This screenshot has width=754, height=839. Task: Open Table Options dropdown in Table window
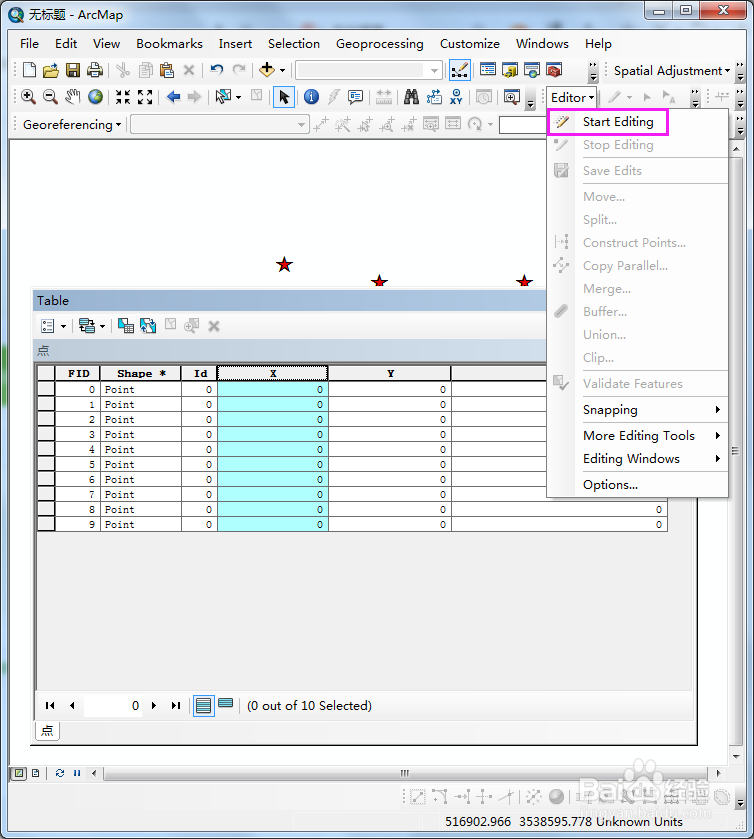pyautogui.click(x=53, y=325)
